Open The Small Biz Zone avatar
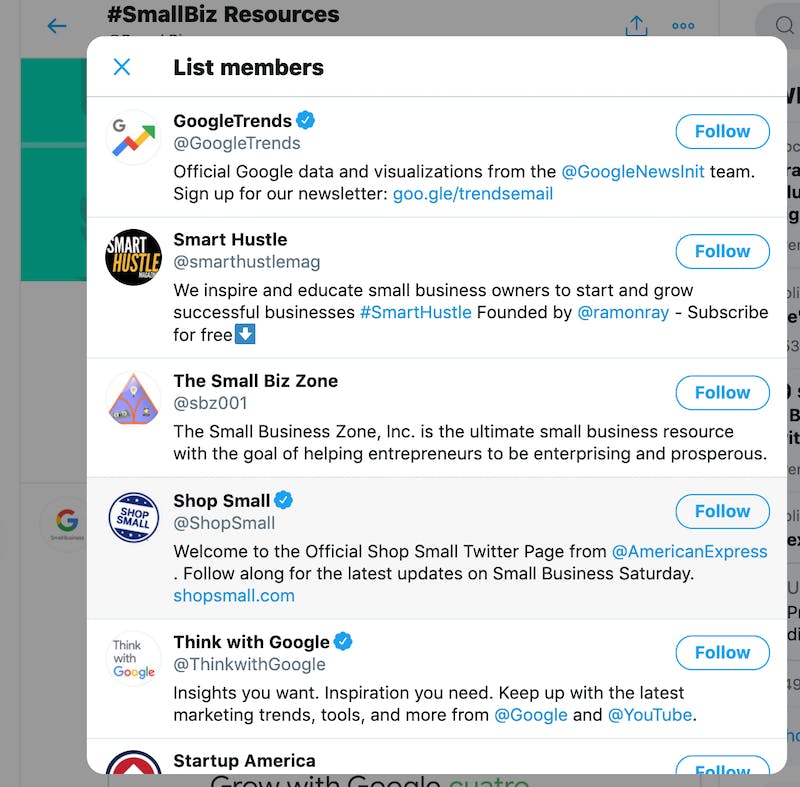The width and height of the screenshot is (800, 787). 133,398
